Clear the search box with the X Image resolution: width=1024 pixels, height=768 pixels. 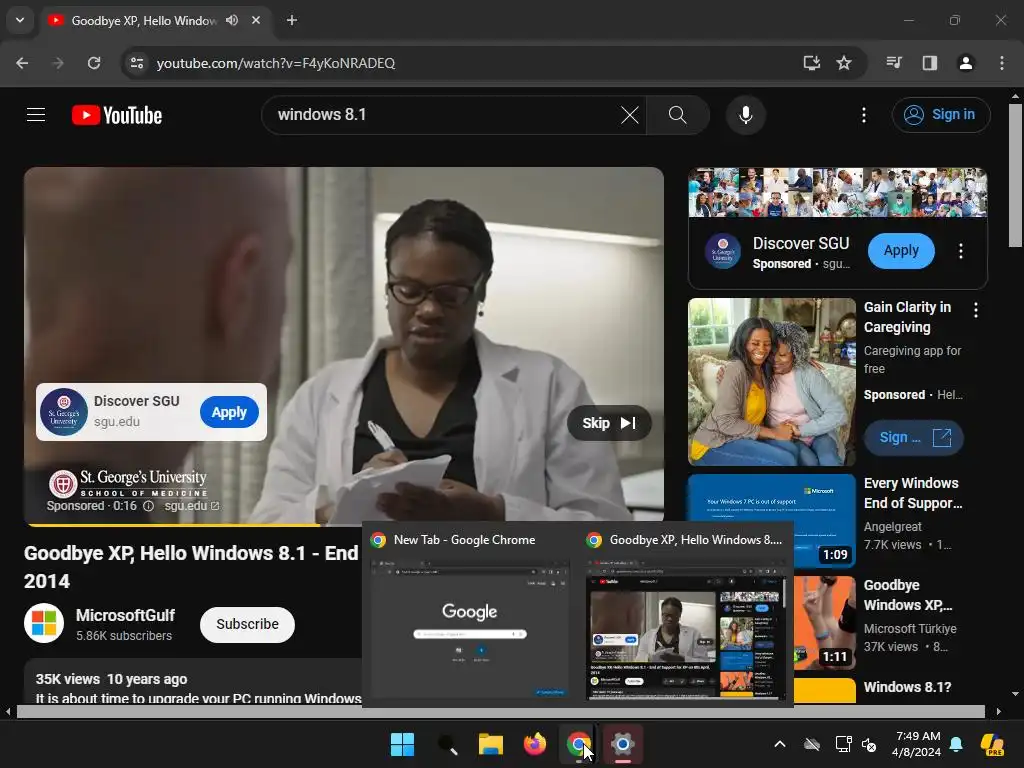[x=630, y=115]
